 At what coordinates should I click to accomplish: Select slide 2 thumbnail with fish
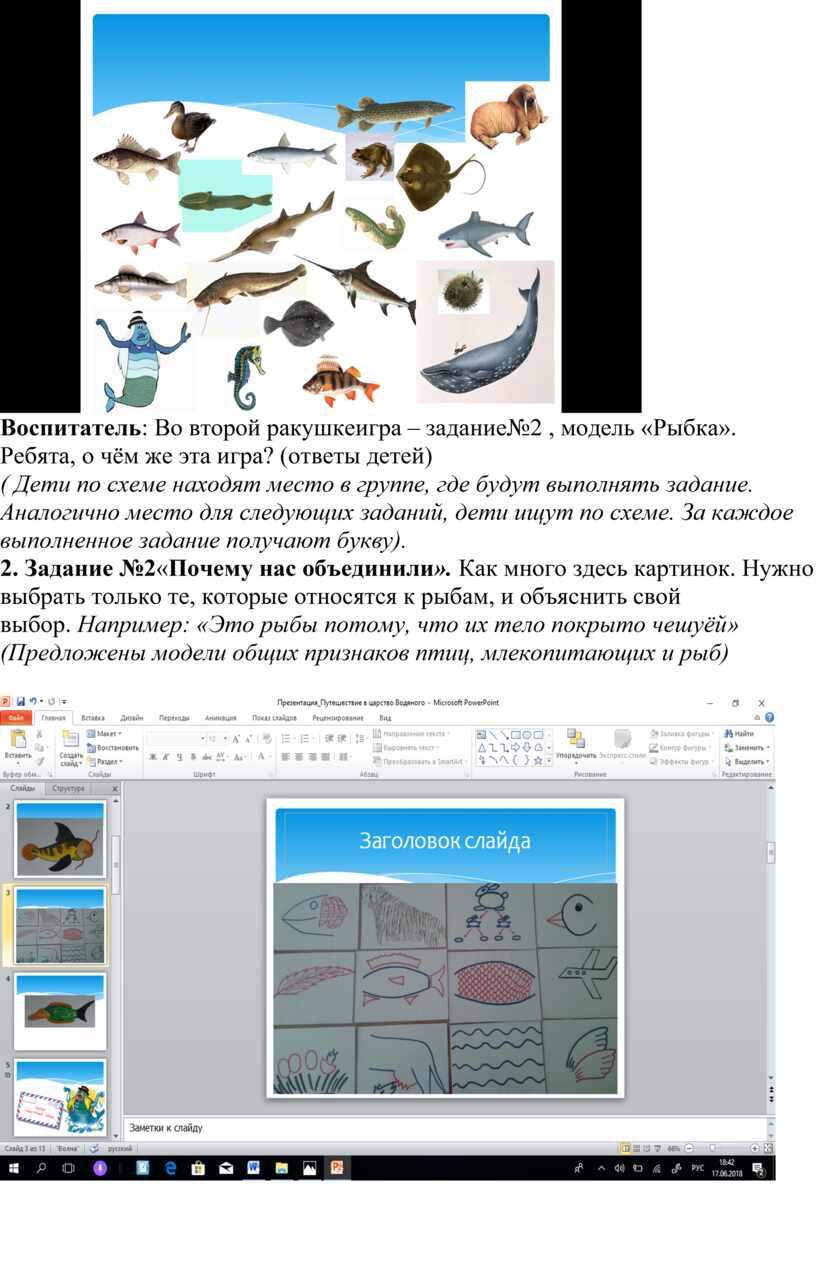(60, 839)
